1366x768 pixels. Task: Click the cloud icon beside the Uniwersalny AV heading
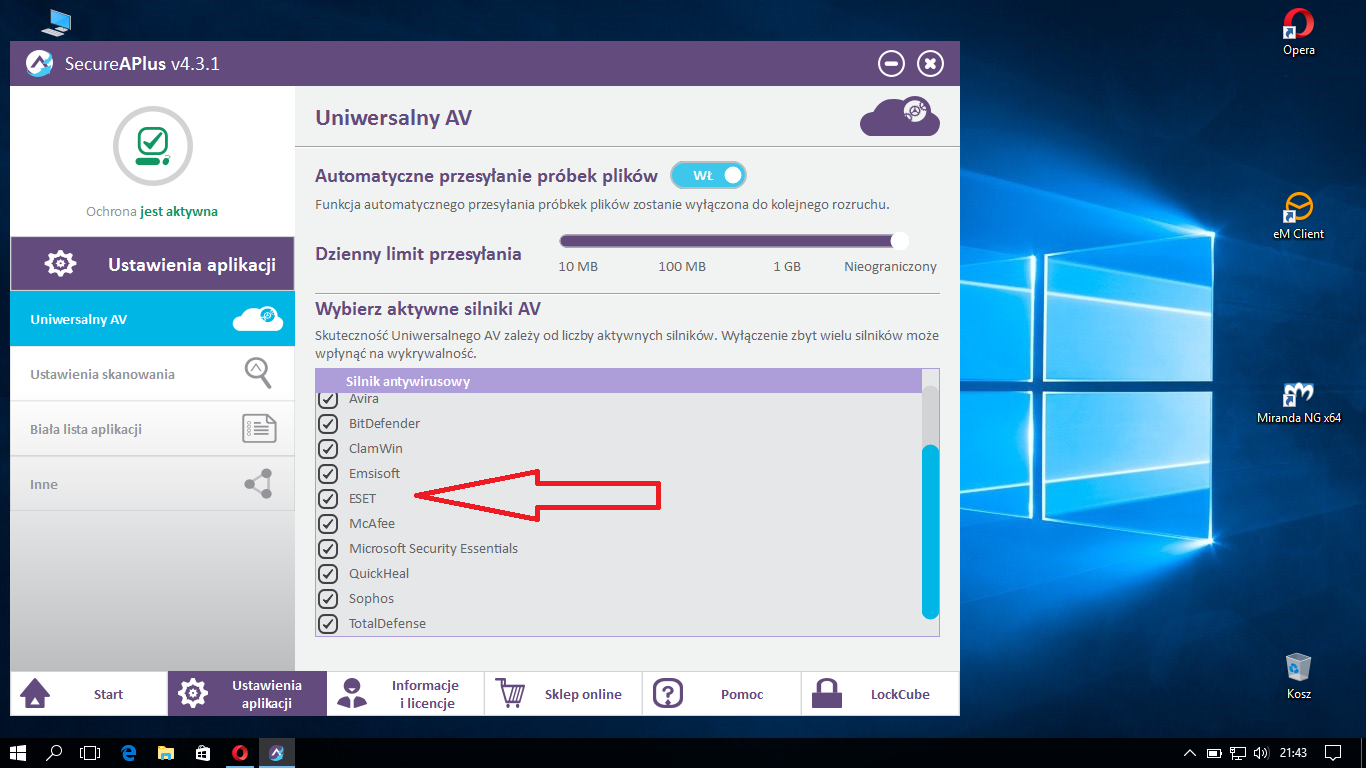(900, 117)
